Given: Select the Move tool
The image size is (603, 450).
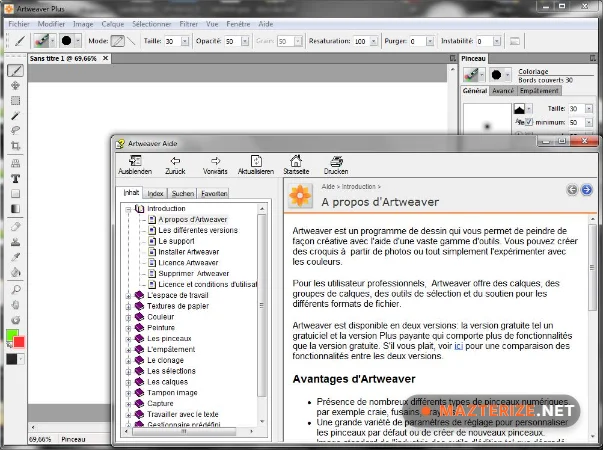Looking at the screenshot, I should point(15,85).
